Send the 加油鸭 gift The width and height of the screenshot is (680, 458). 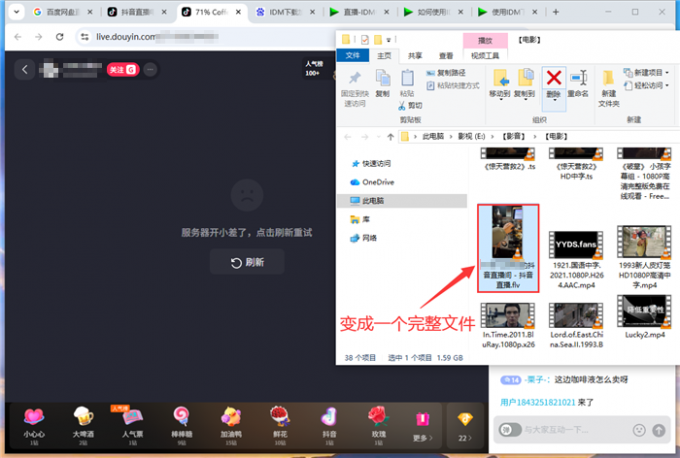click(x=231, y=425)
